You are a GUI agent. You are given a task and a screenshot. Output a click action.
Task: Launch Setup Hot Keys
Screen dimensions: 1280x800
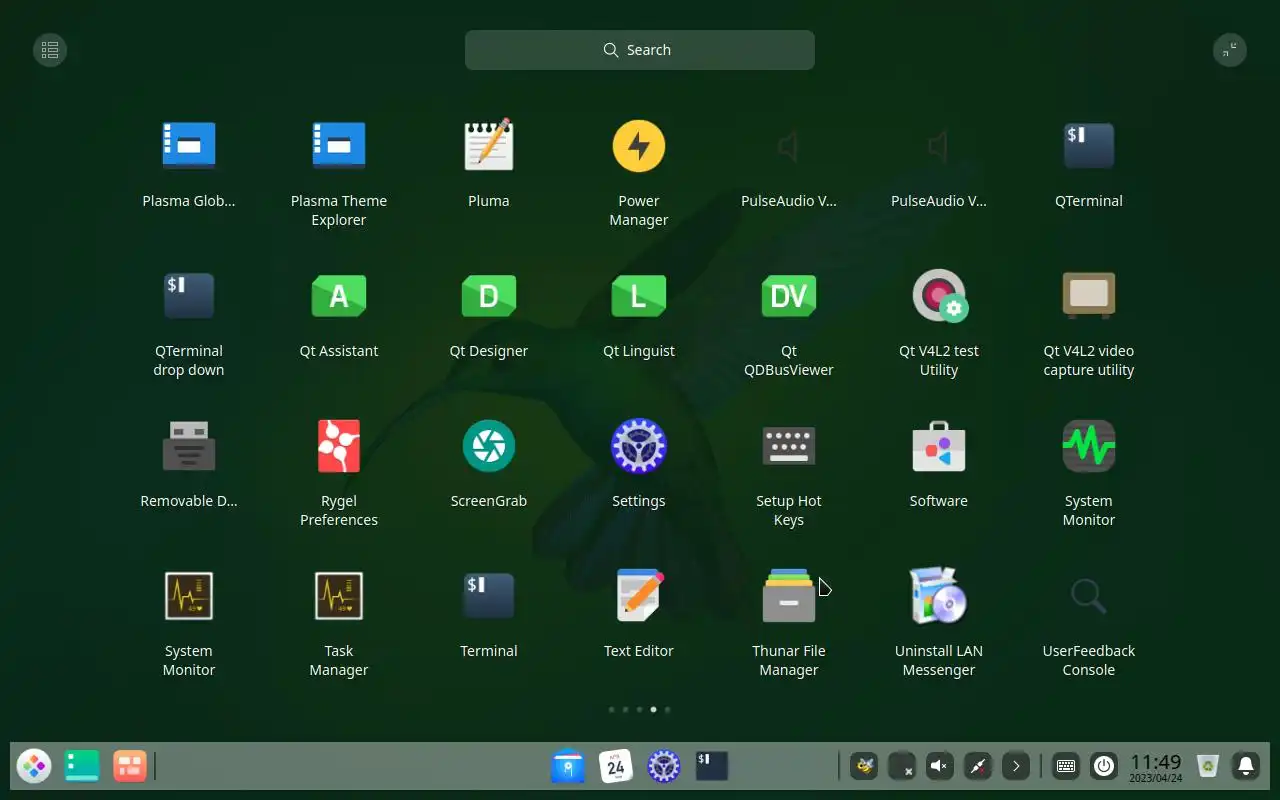point(789,446)
